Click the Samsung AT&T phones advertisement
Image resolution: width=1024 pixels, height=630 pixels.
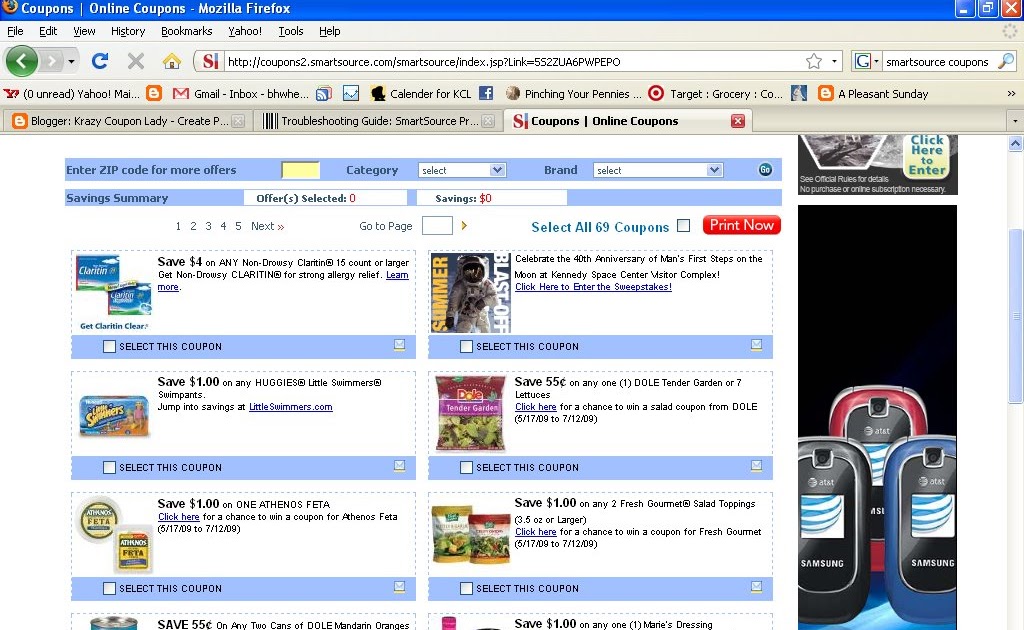click(877, 418)
